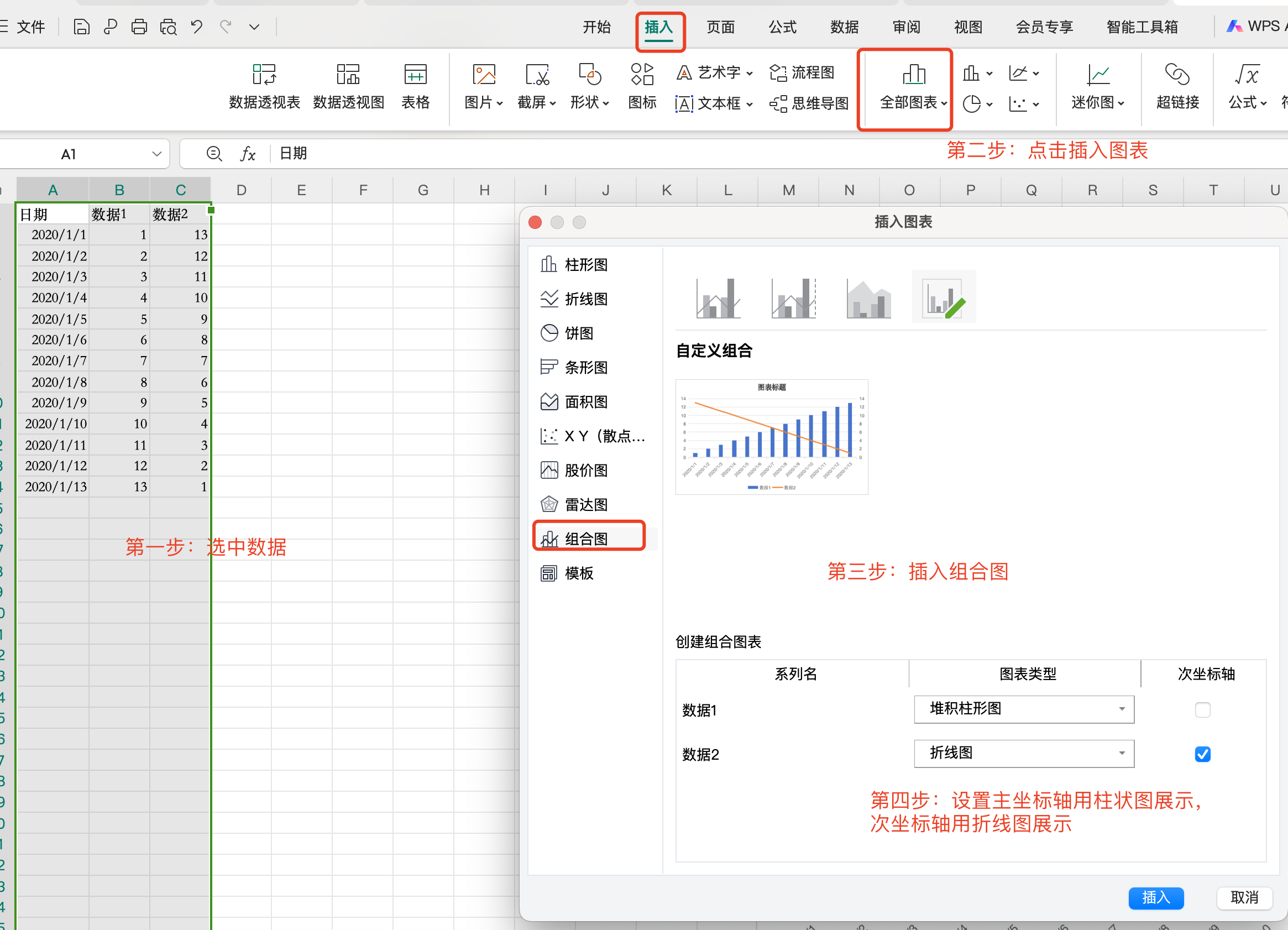Select Pie chart (饼图) category
1288x930 pixels.
pyautogui.click(x=578, y=333)
